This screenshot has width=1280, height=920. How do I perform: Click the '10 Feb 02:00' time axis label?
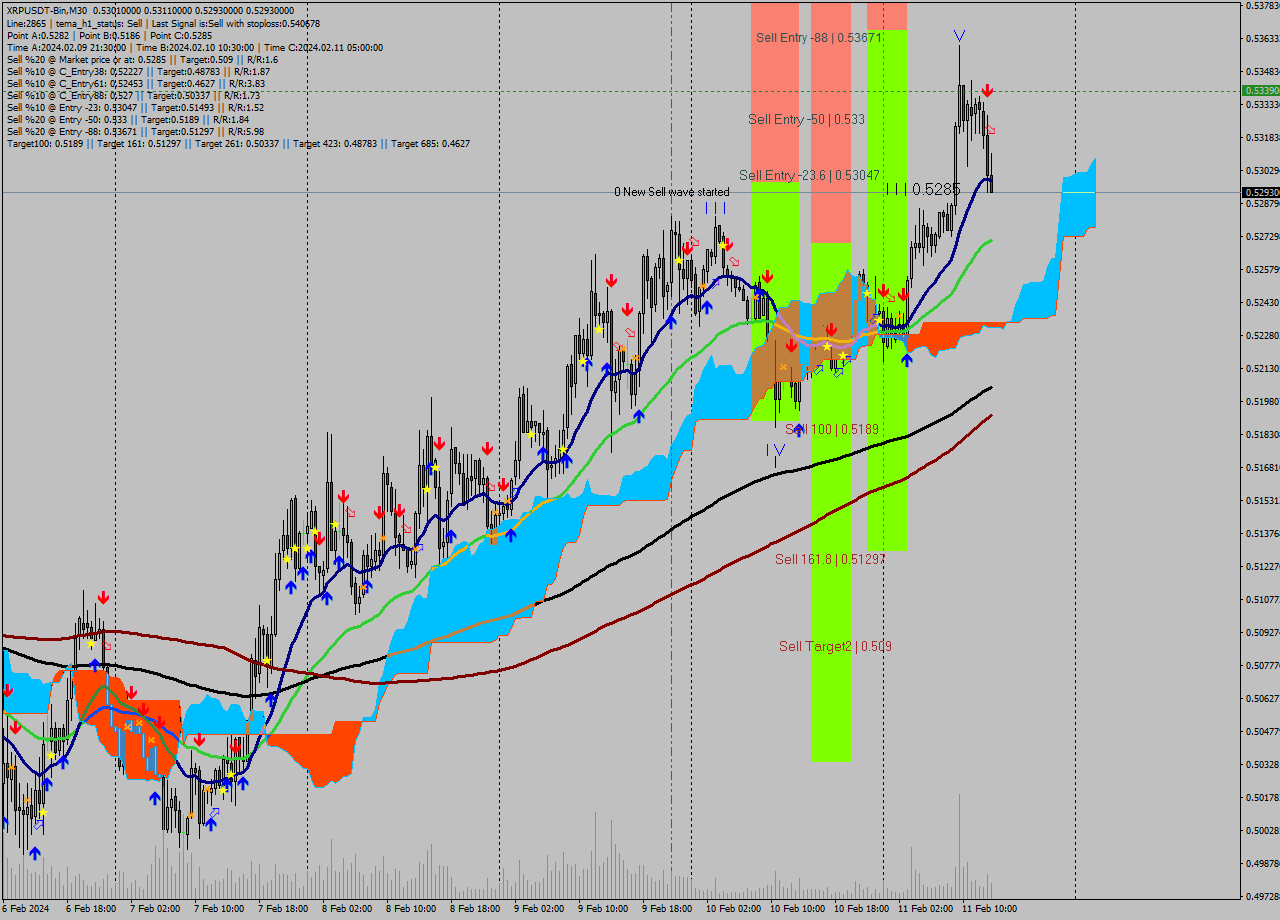[733, 909]
